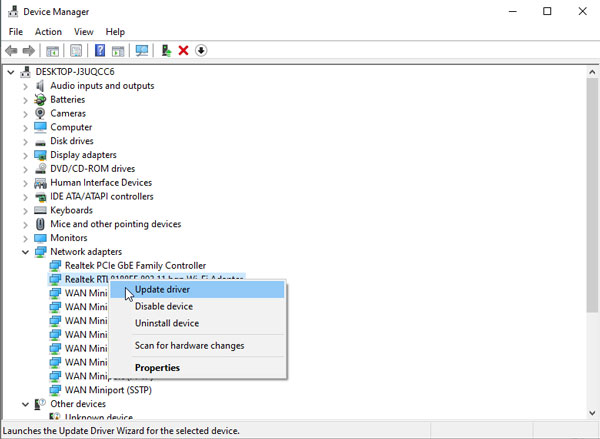The image size is (600, 439).
Task: Click the WAN Miniport (SSTP) adapter icon
Action: coord(55,390)
